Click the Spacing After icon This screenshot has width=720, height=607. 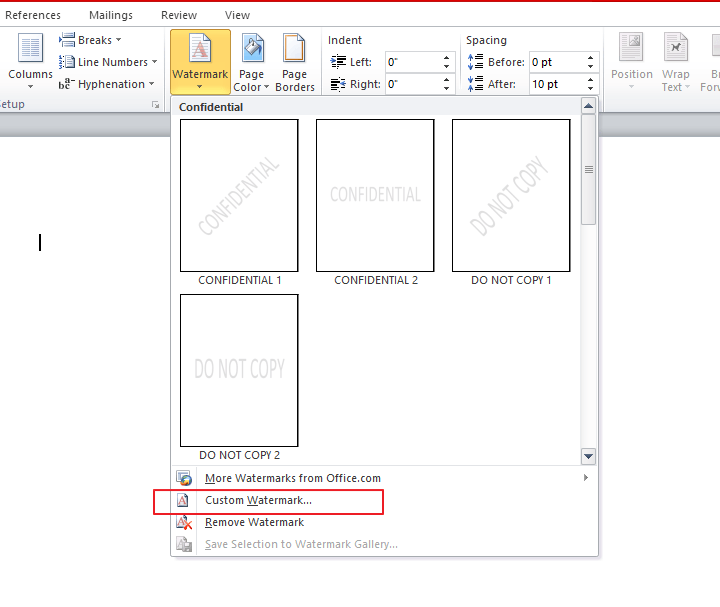[475, 84]
